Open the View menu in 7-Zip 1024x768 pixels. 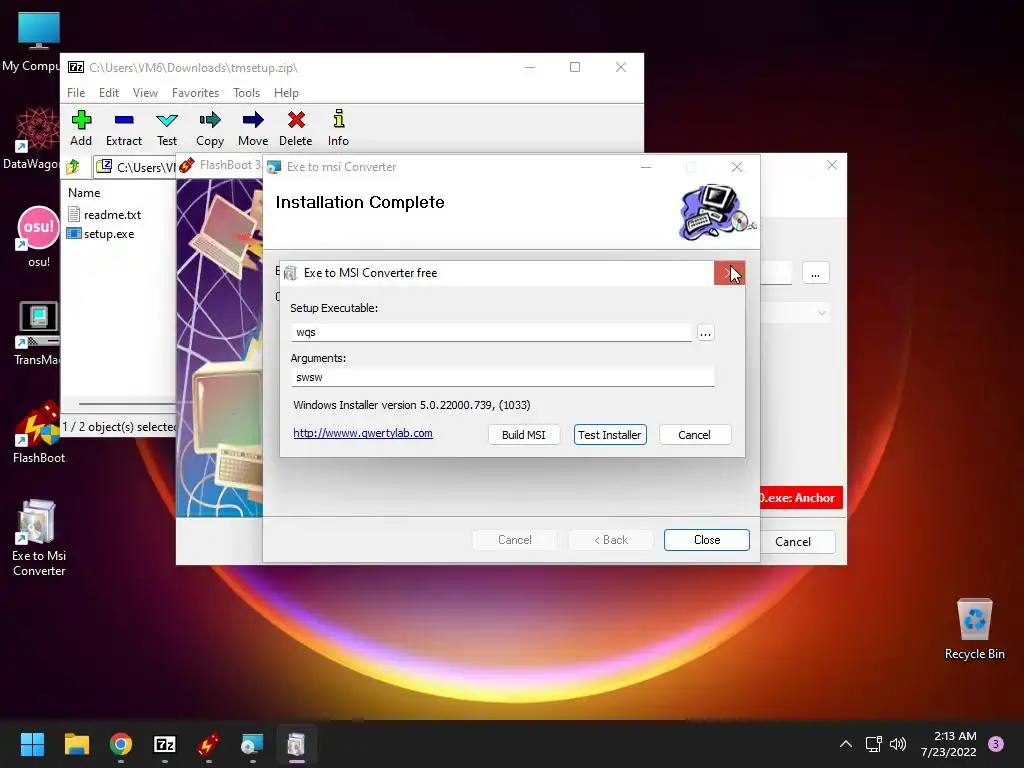point(145,93)
